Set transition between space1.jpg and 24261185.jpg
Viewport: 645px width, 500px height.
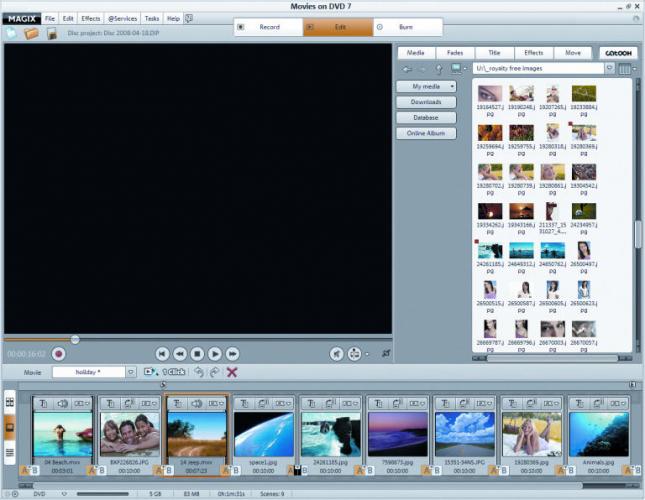[297, 470]
